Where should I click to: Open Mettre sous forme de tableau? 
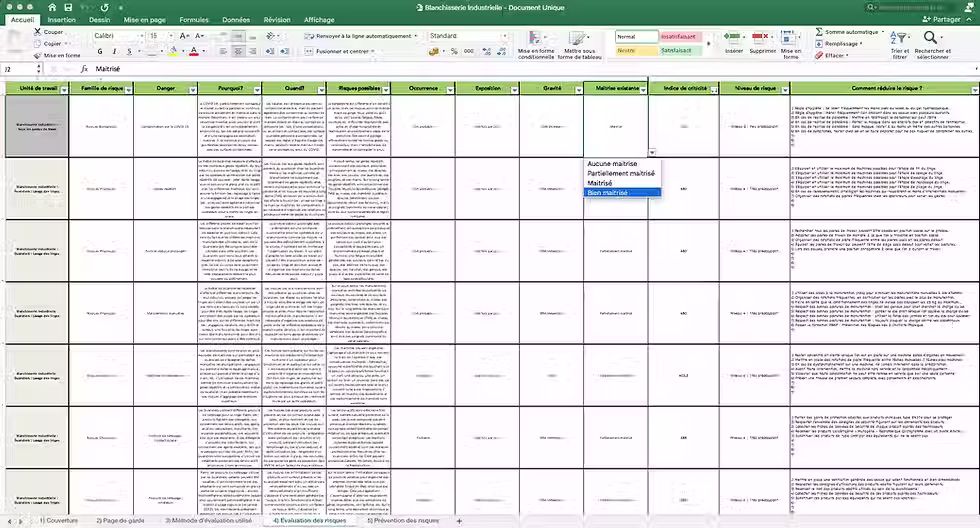[x=579, y=45]
